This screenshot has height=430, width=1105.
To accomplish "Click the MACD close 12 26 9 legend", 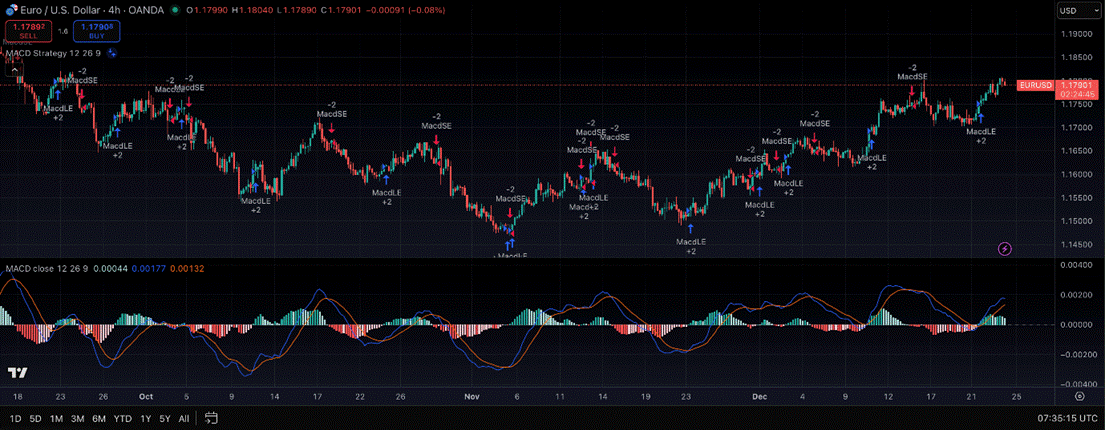I will (x=44, y=268).
